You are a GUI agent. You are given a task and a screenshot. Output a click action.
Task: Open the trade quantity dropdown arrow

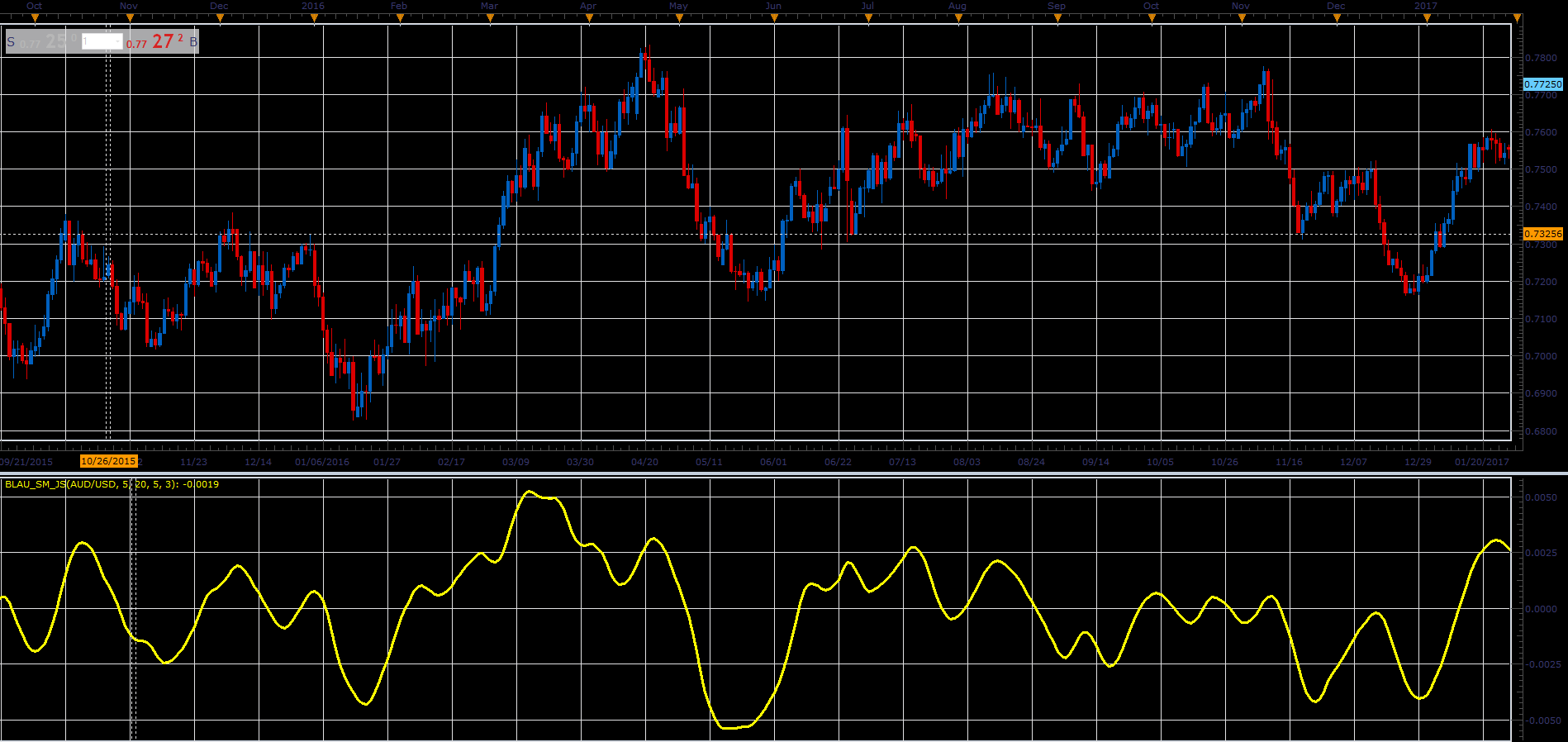(118, 41)
